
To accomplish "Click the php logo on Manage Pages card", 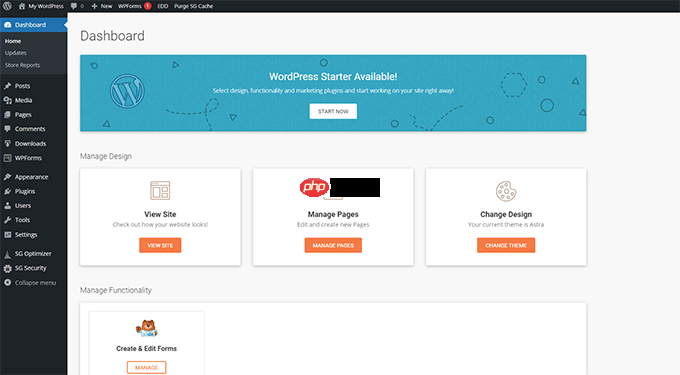I will [x=314, y=187].
